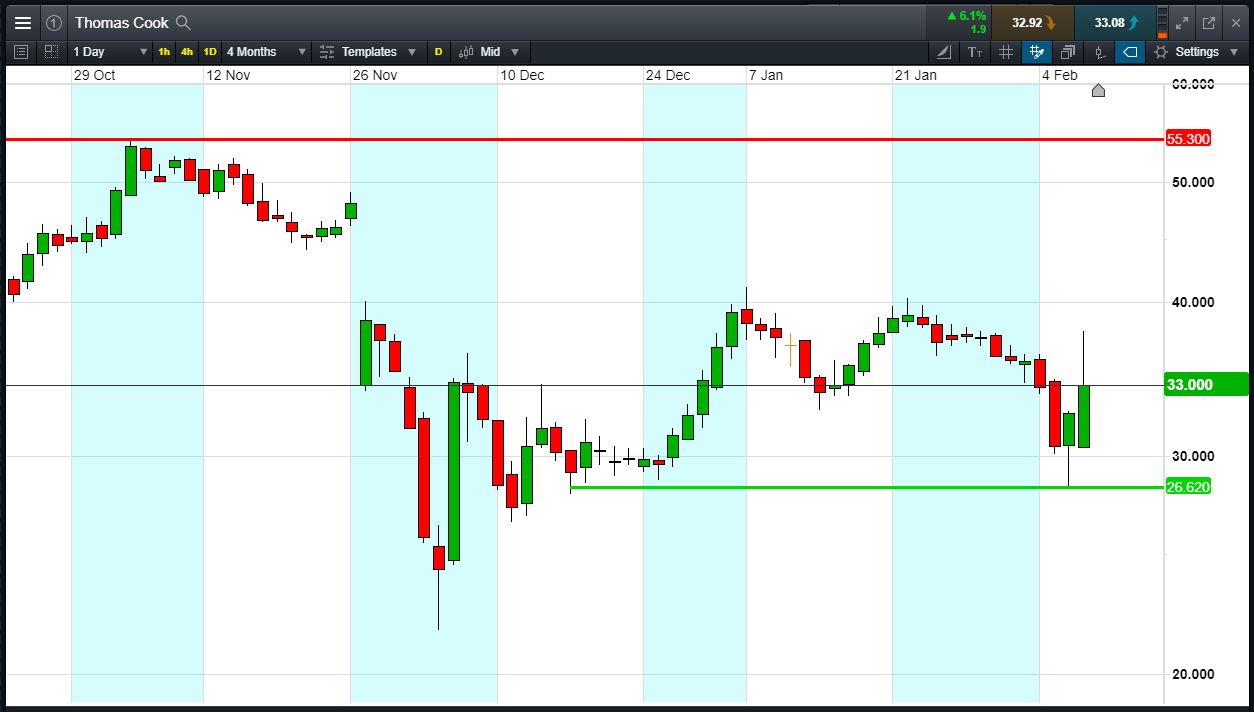Toggle the crosshair pencil tool icon

[x=1037, y=52]
